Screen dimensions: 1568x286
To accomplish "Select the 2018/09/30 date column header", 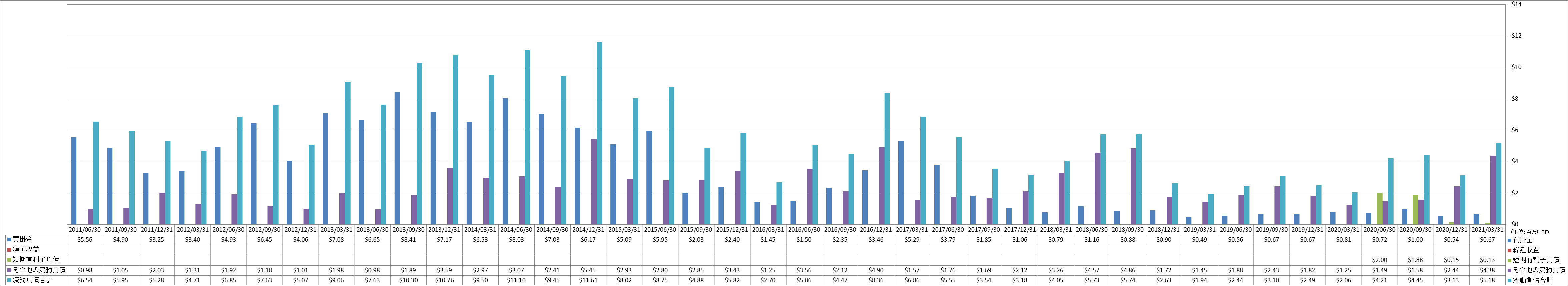I will click(1127, 230).
